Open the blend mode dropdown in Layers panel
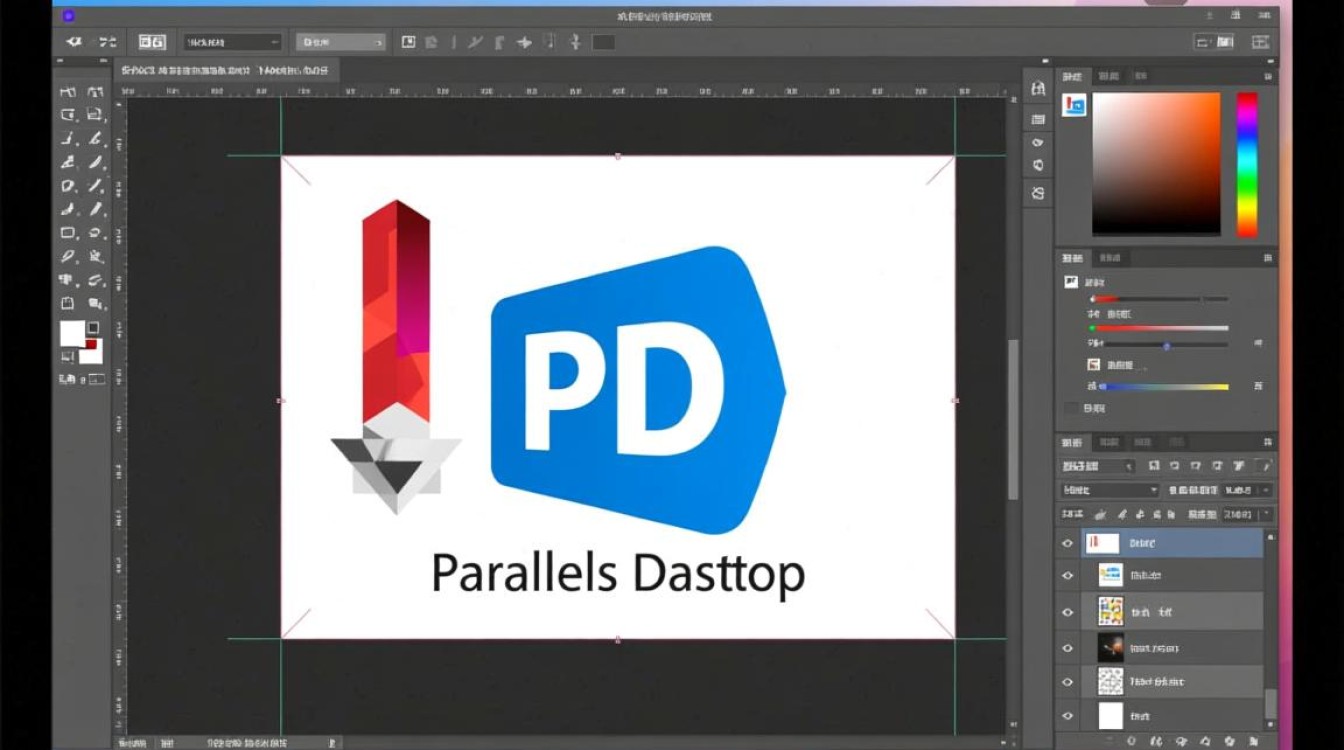1344x750 pixels. [1108, 489]
